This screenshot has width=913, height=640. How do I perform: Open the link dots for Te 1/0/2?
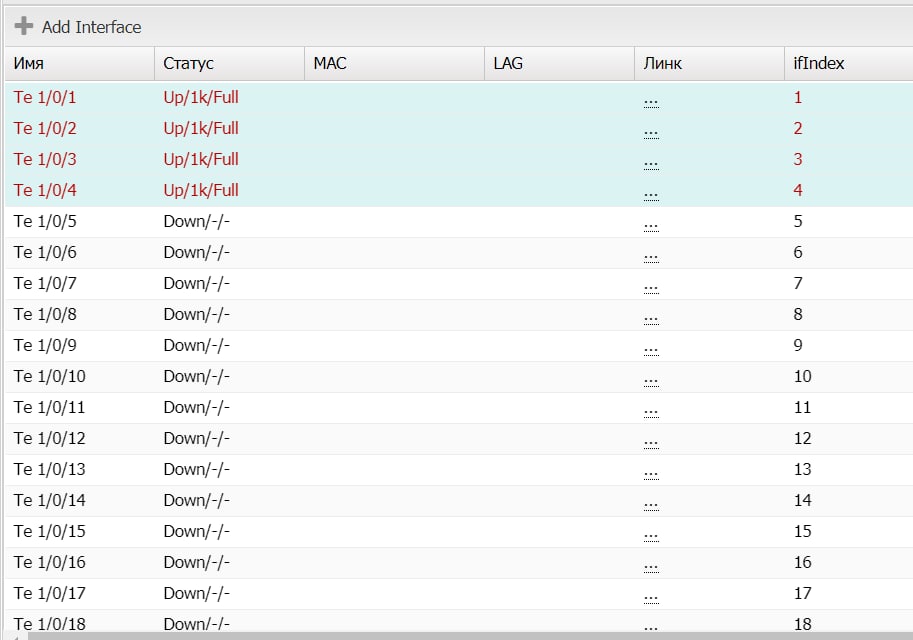tap(651, 134)
